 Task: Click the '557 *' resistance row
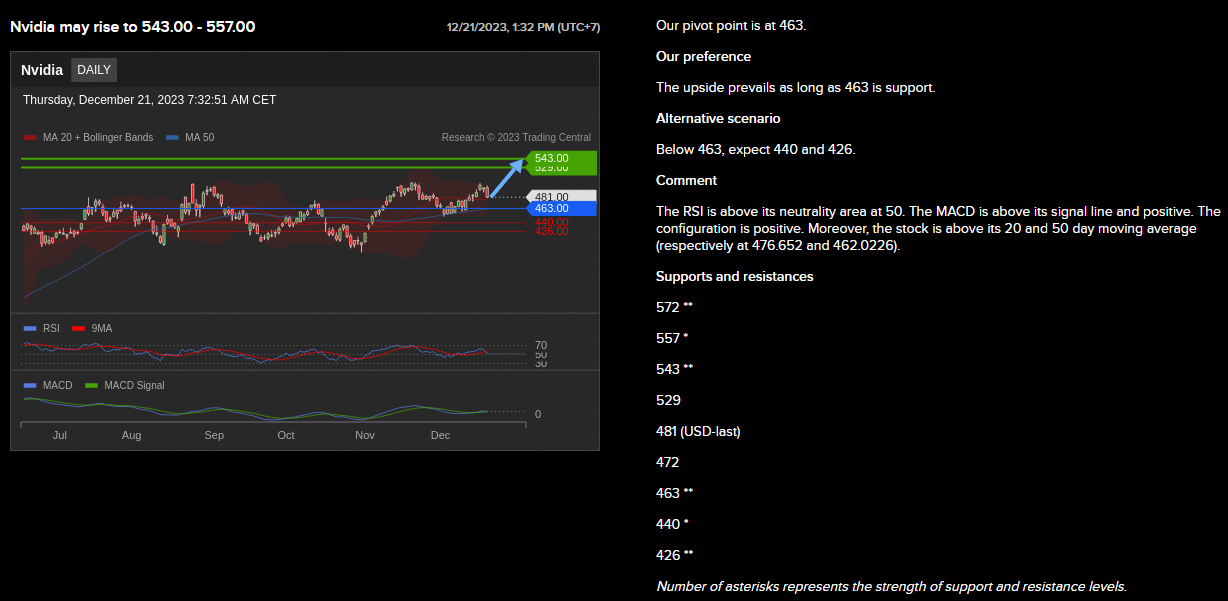[672, 338]
